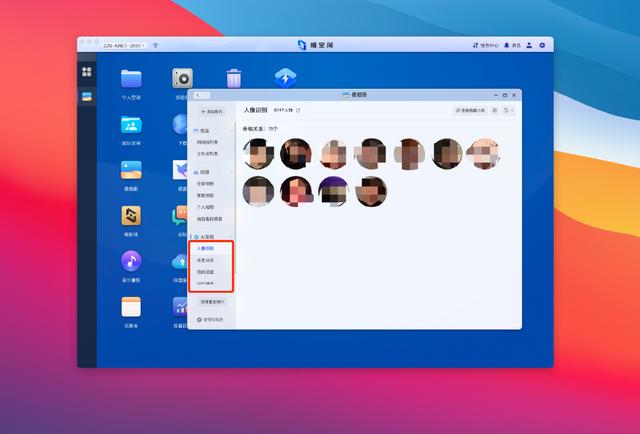Select the last item inside the red-boxed AI list
Image resolution: width=640 pixels, height=434 pixels.
coord(205,283)
